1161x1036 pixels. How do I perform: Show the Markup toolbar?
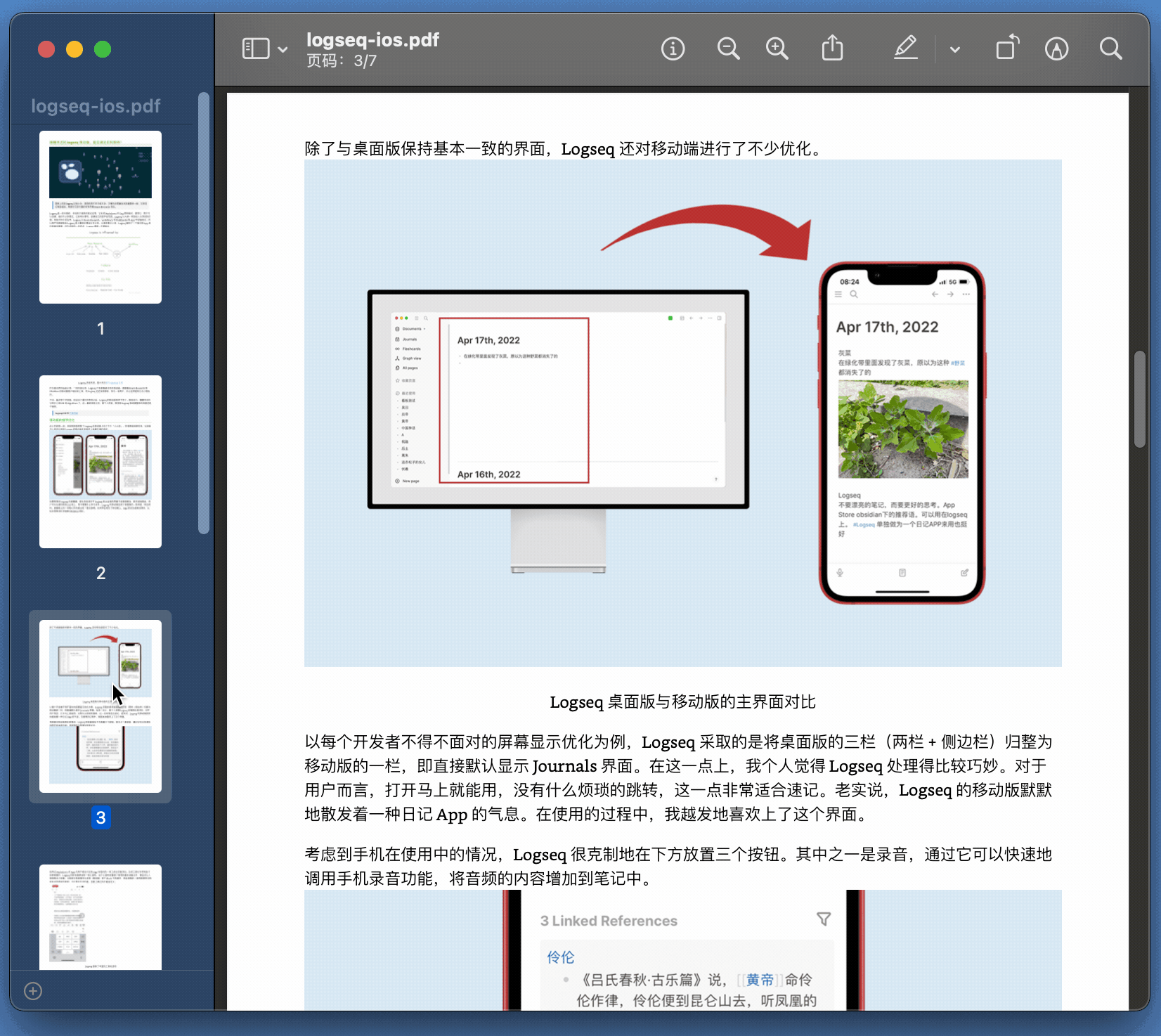pos(1056,49)
